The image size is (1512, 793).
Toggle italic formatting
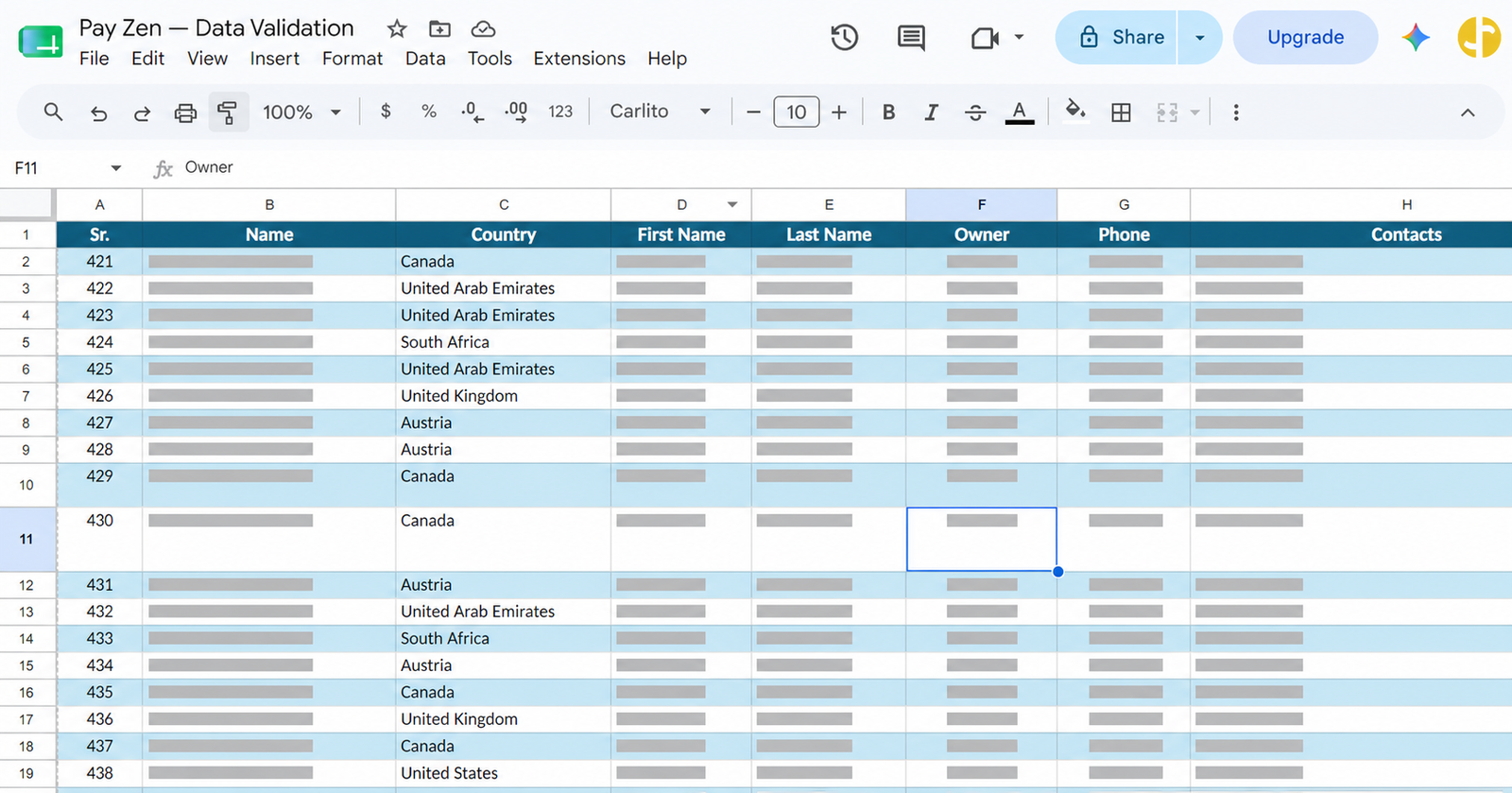(x=932, y=112)
